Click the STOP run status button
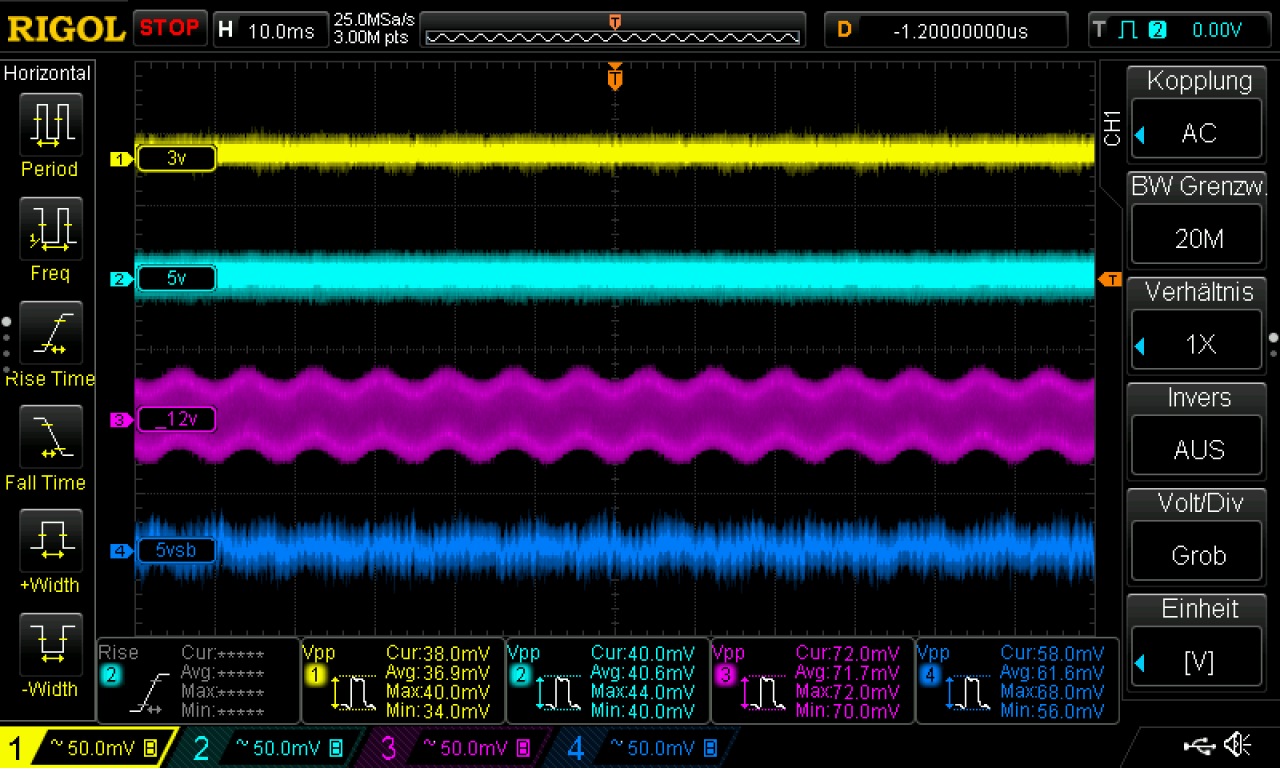The image size is (1280, 768). tap(169, 29)
